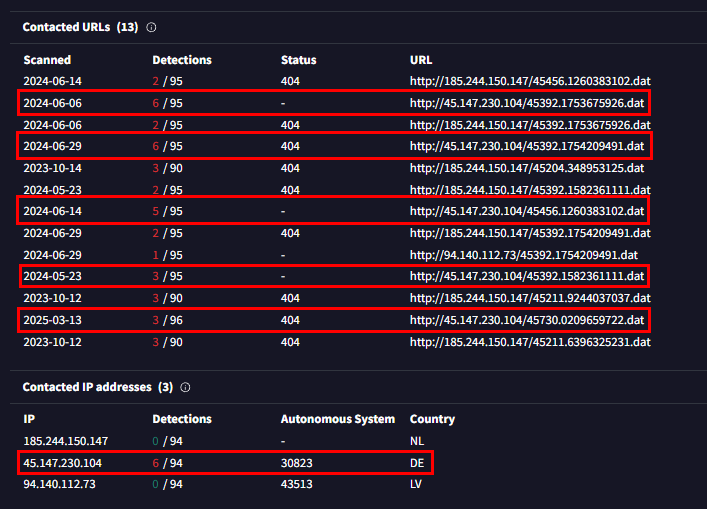The height and width of the screenshot is (509, 707).
Task: Select IP address 45.147.230.104 entry
Action: click(62, 463)
